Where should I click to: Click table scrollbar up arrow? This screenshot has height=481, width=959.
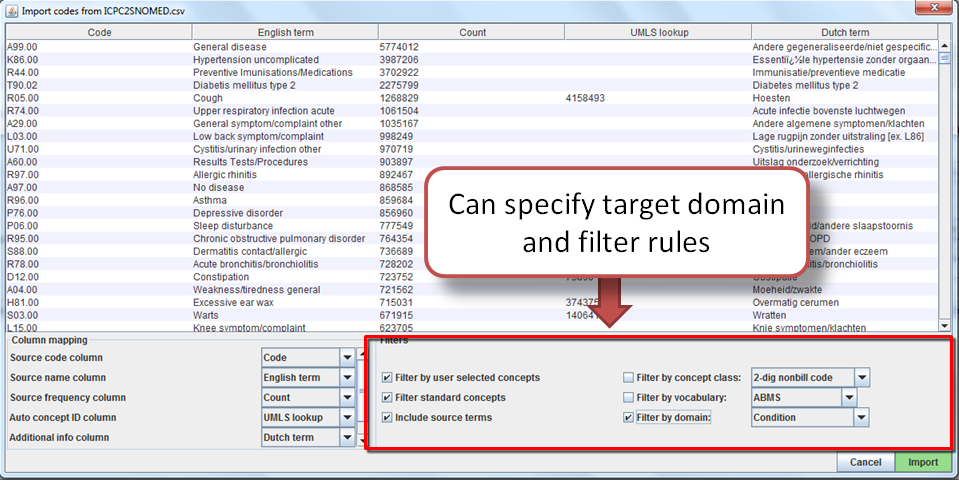click(x=945, y=47)
